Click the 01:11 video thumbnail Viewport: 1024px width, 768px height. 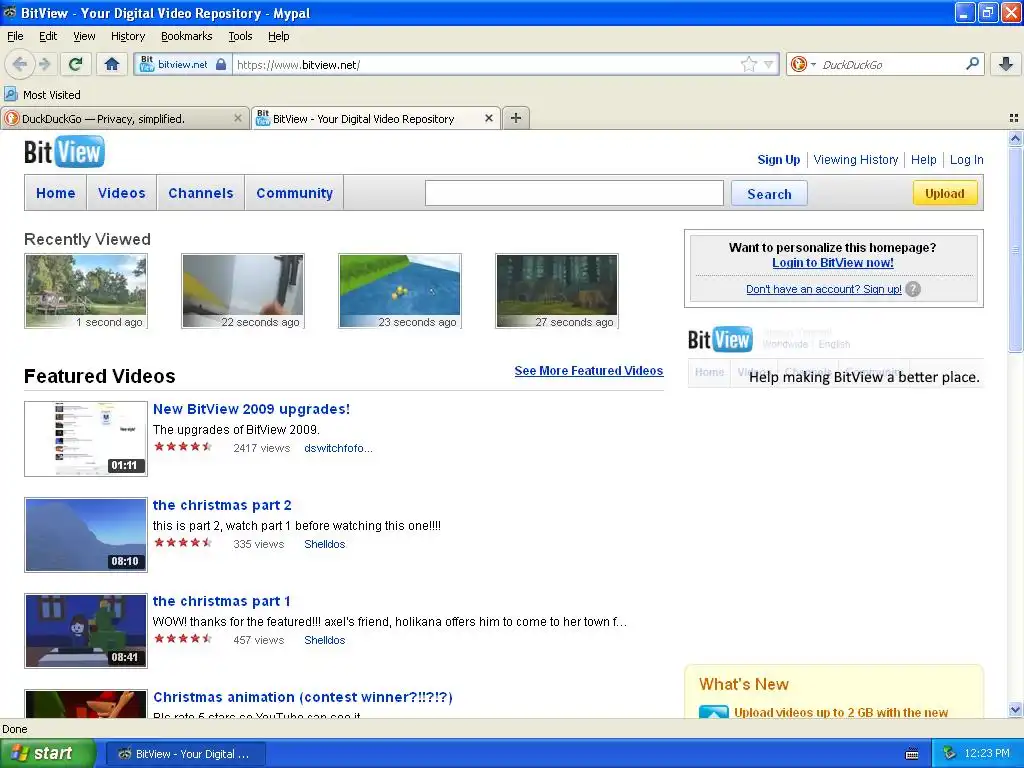(x=86, y=438)
